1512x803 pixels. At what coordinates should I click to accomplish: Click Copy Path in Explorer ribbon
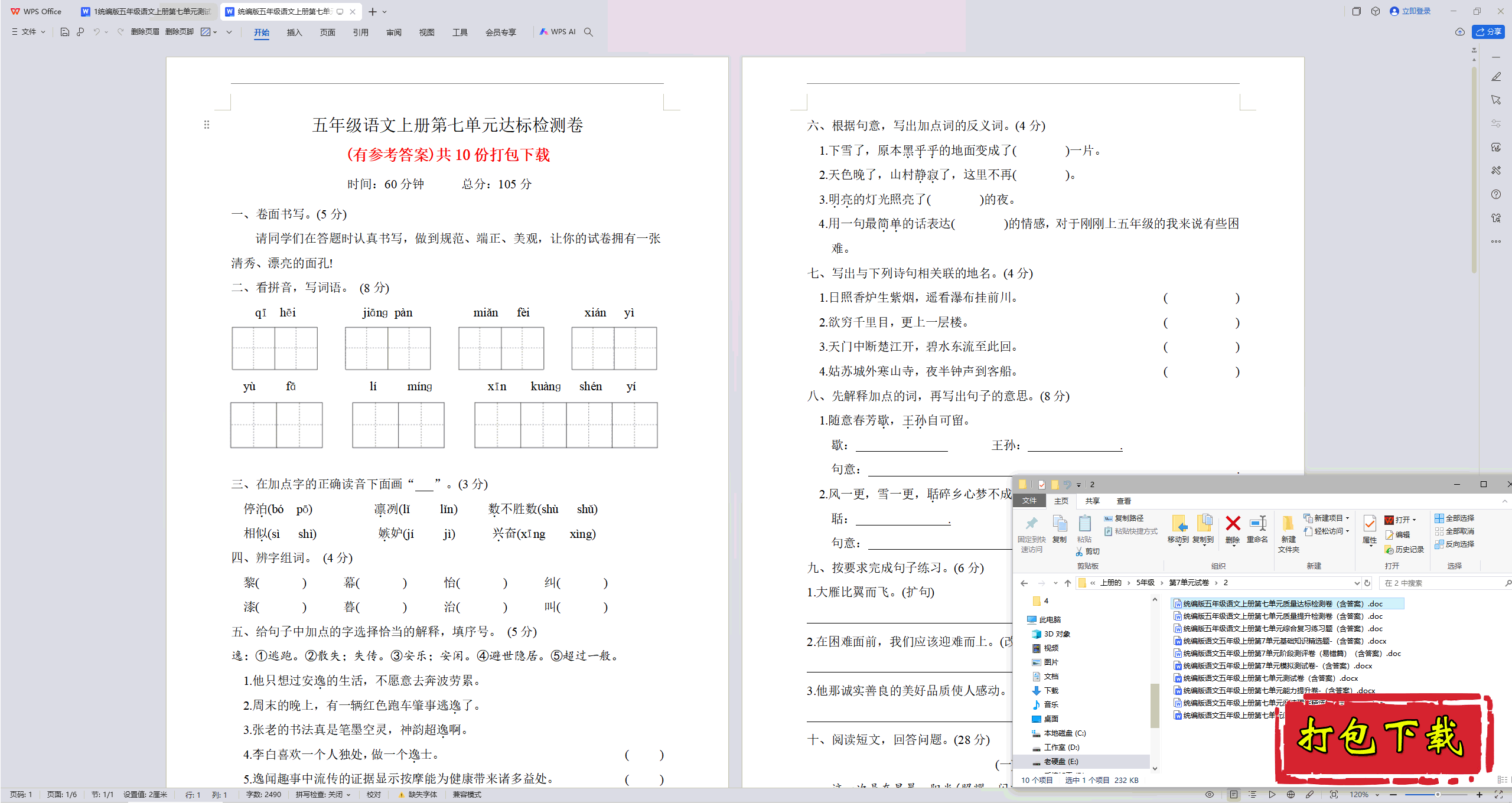[x=1124, y=518]
